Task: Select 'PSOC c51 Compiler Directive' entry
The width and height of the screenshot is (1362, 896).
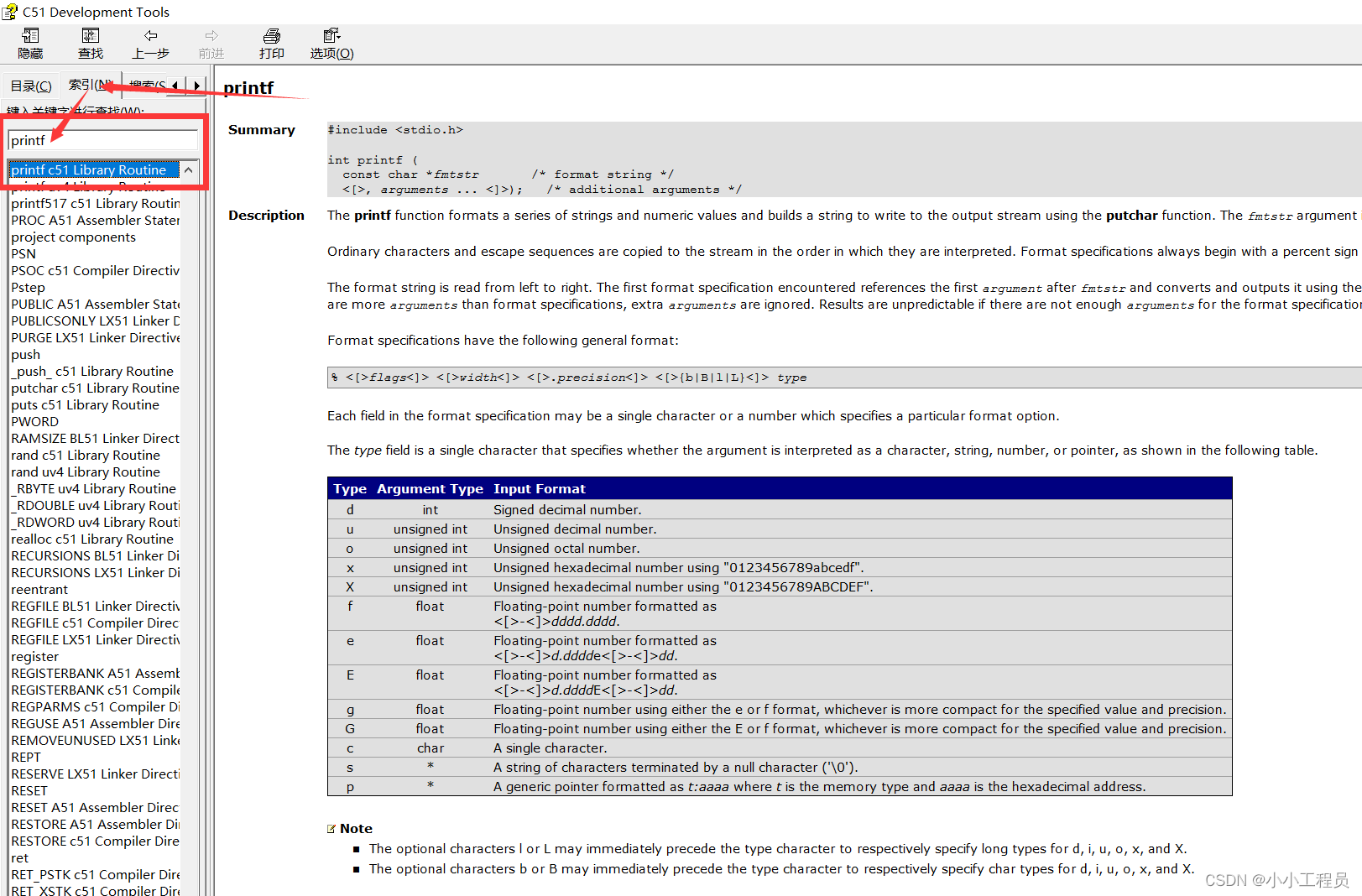Action: pyautogui.click(x=95, y=270)
